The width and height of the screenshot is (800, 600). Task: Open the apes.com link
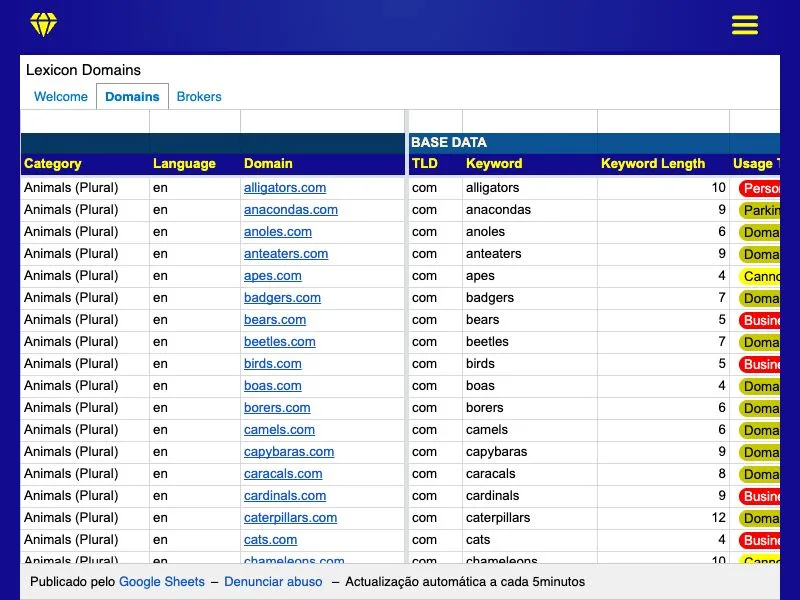click(x=272, y=276)
